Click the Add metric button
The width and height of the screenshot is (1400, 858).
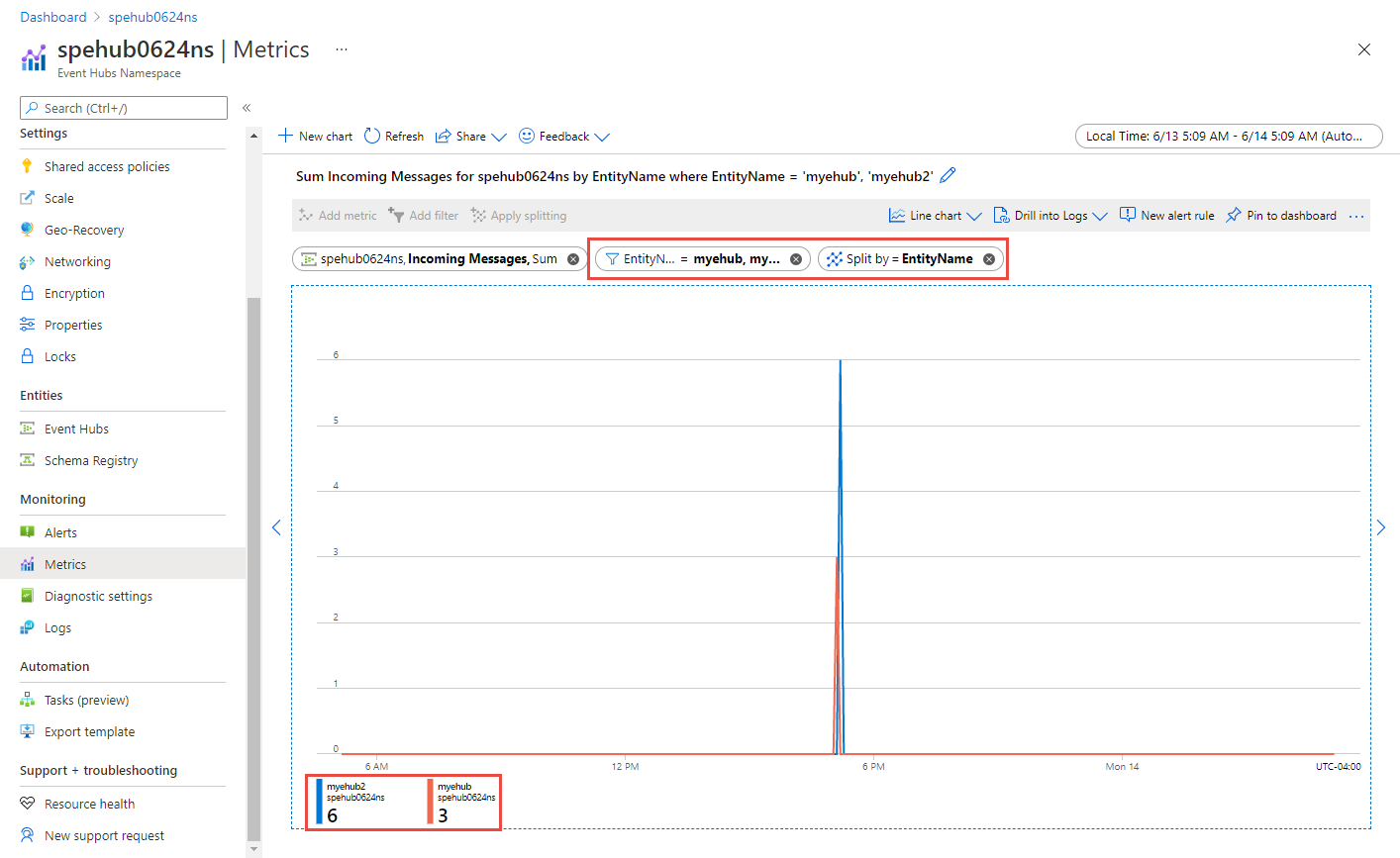pos(338,216)
